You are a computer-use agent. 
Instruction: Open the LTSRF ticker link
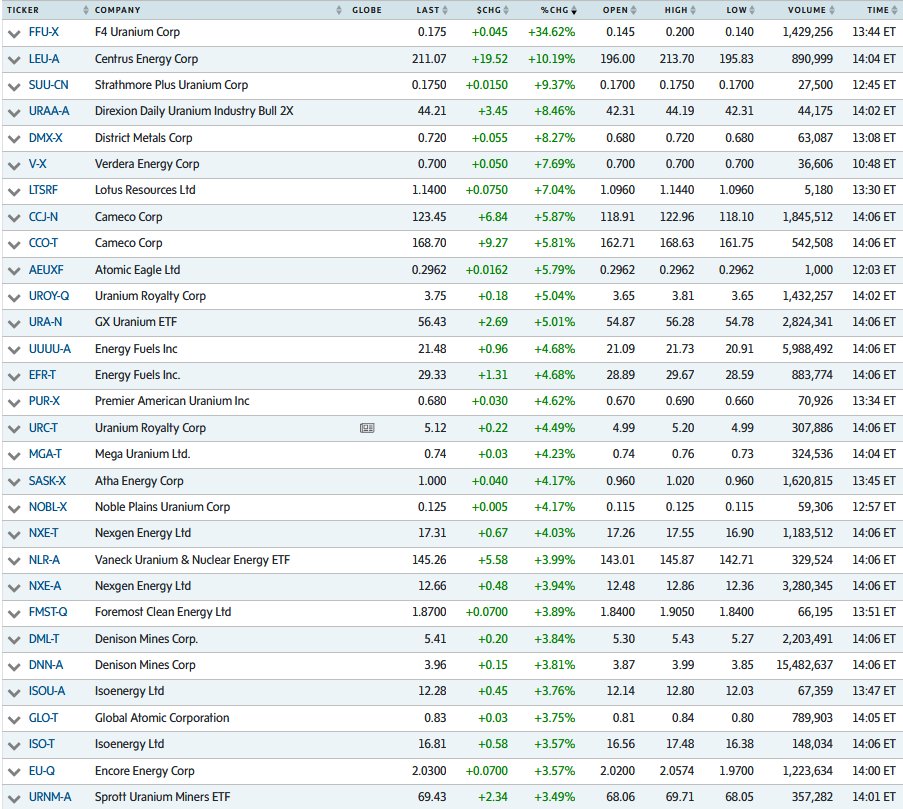pyautogui.click(x=43, y=190)
